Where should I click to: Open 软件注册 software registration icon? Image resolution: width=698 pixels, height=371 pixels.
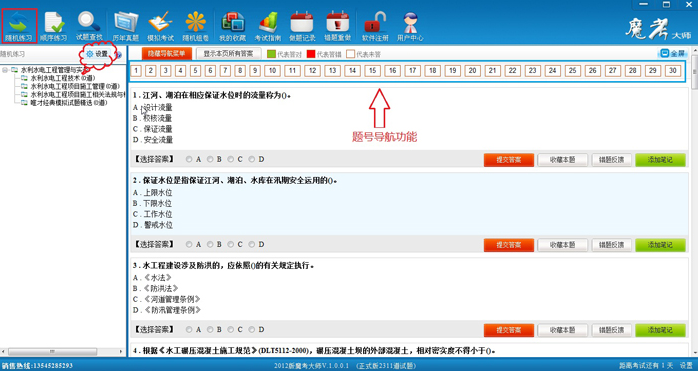tap(375, 26)
